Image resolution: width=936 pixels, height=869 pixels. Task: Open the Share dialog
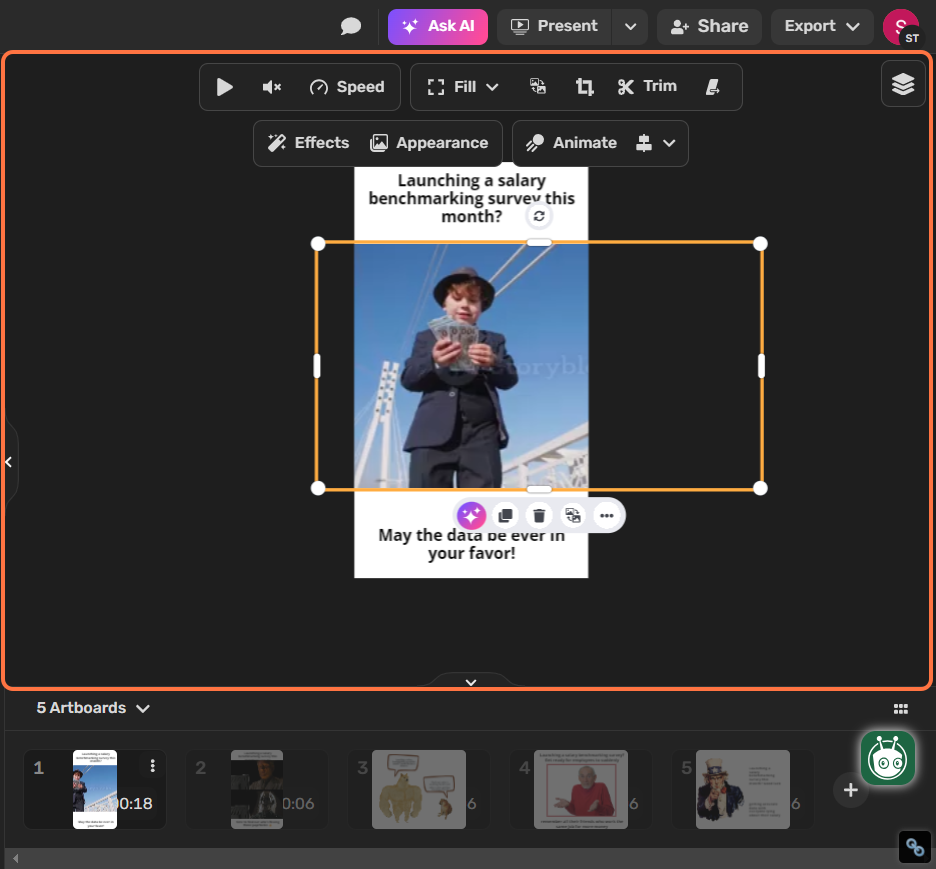click(709, 27)
